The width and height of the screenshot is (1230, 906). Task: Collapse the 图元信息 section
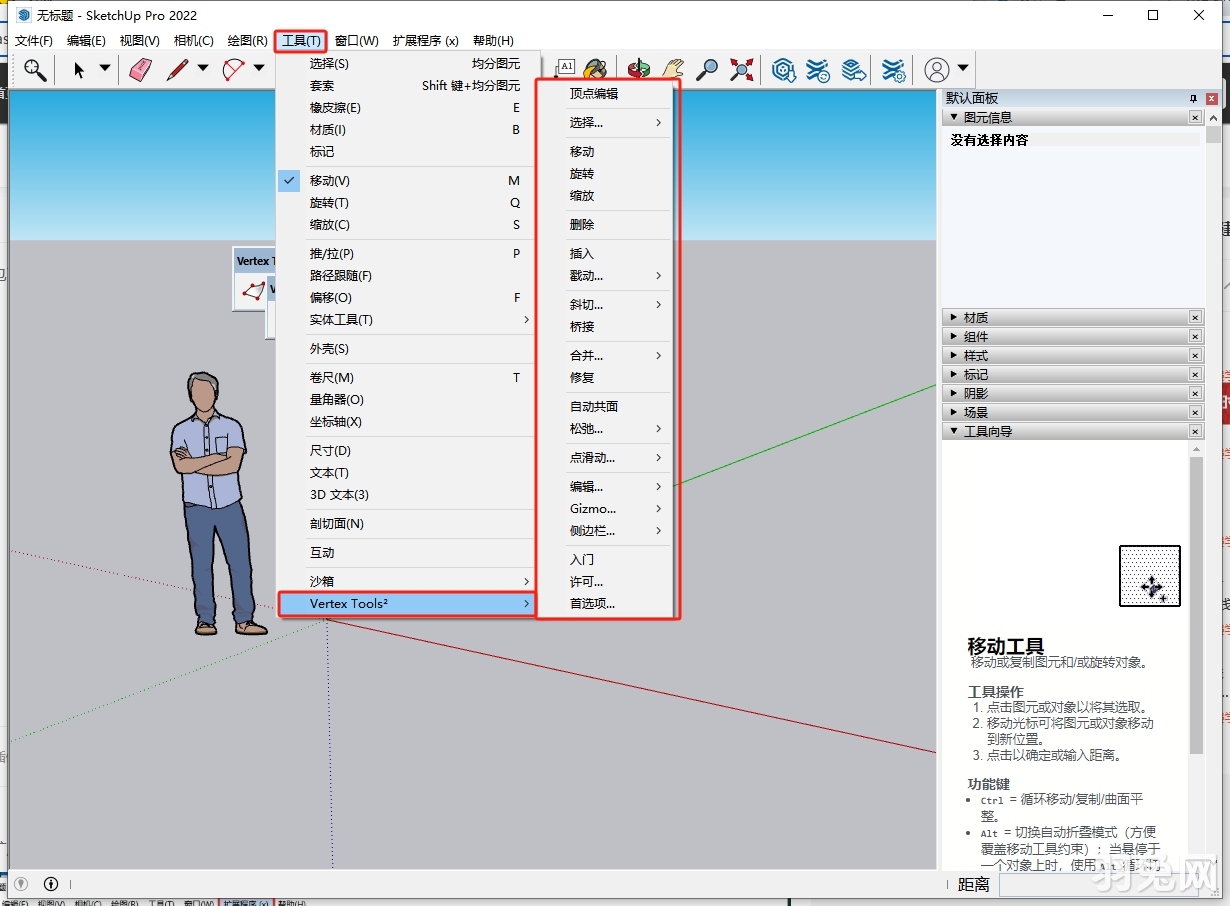tap(953, 117)
